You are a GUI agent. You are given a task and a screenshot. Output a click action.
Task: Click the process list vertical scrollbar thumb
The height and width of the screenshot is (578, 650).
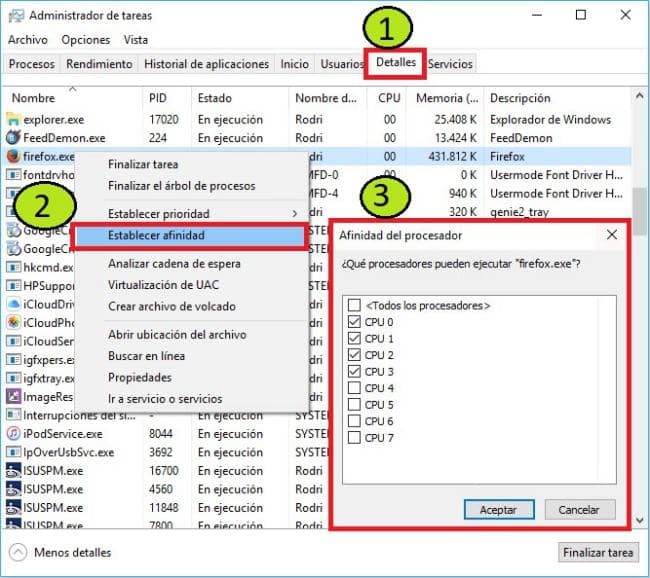coord(640,211)
